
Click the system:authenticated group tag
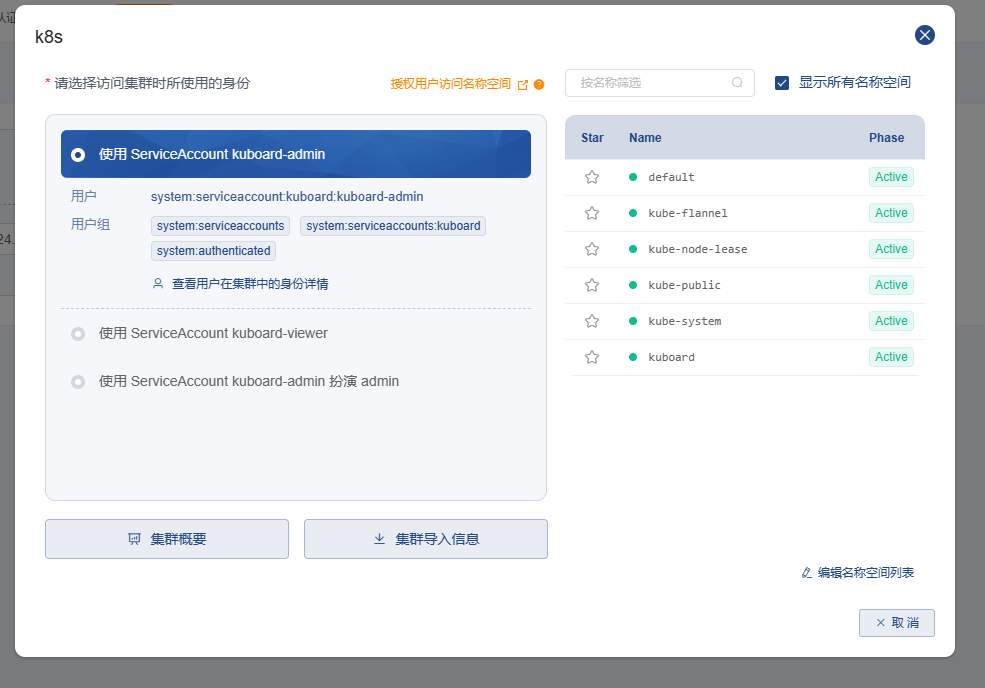coord(214,251)
